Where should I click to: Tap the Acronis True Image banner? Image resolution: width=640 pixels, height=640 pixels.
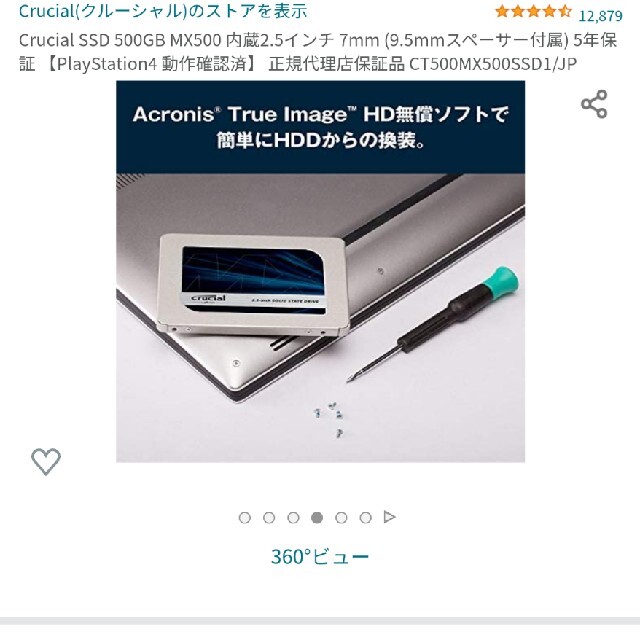tap(320, 127)
